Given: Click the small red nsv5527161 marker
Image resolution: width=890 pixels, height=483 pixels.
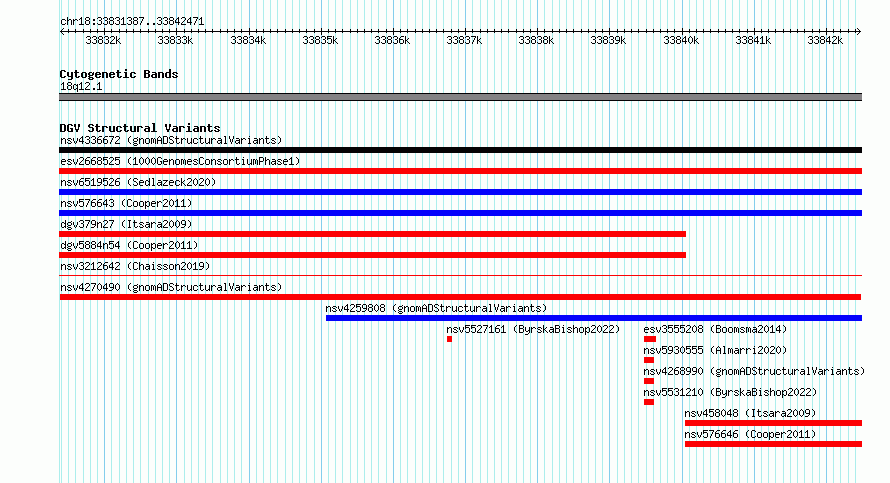Looking at the screenshot, I should (450, 339).
